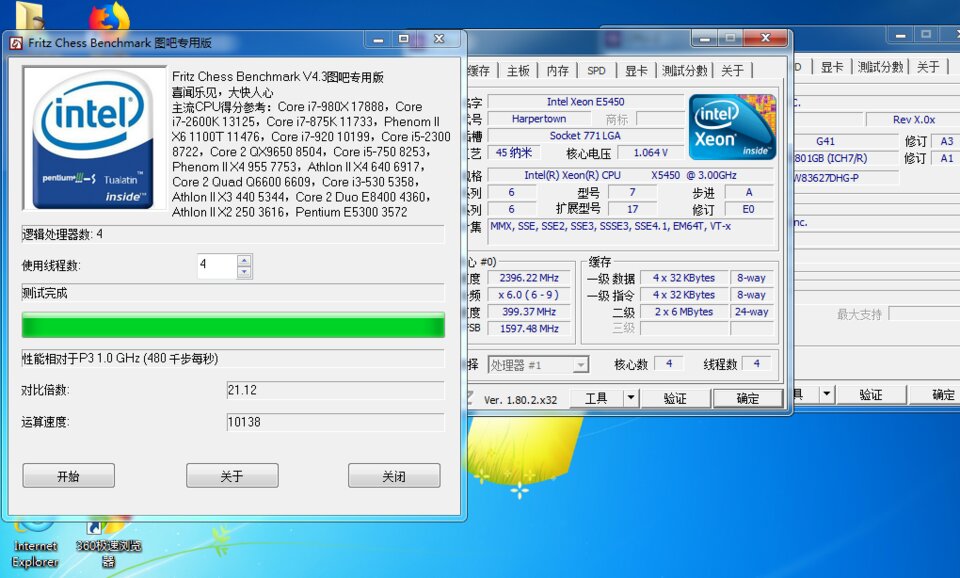Click the '性能相对于P3 1.0 GHz' text line
This screenshot has height=578, width=960.
point(120,358)
